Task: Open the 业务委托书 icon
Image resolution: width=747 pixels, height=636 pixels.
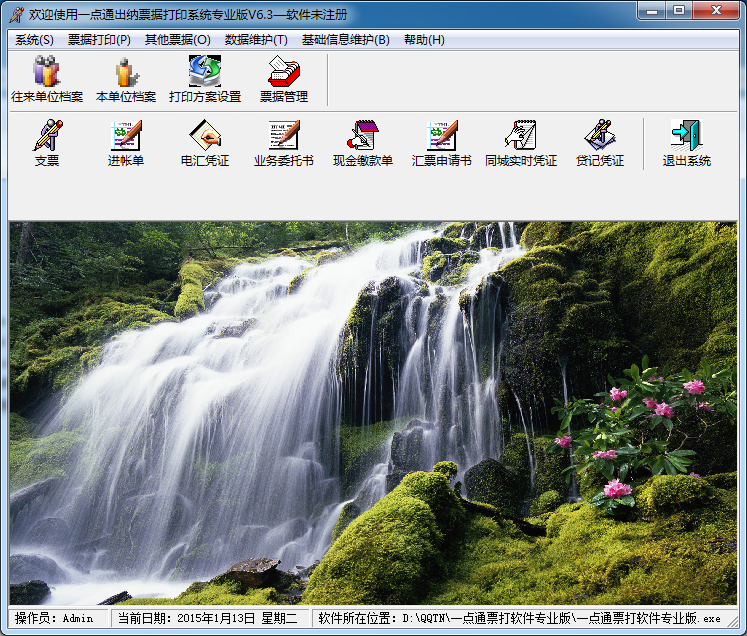Action: [x=283, y=142]
